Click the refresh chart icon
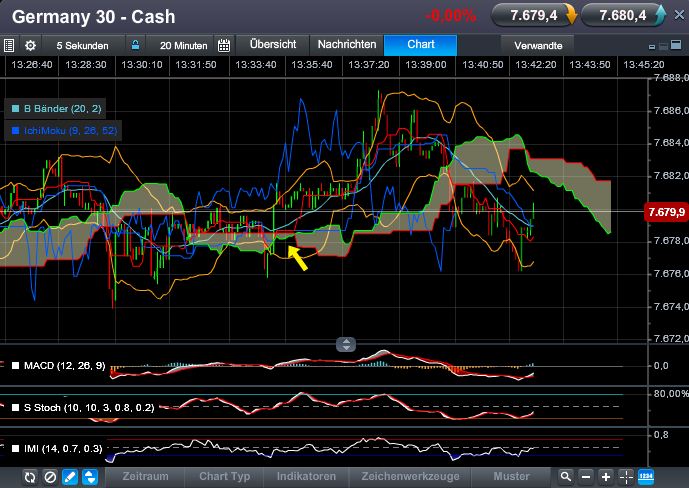Screen dimensions: 689x488 [30, 477]
